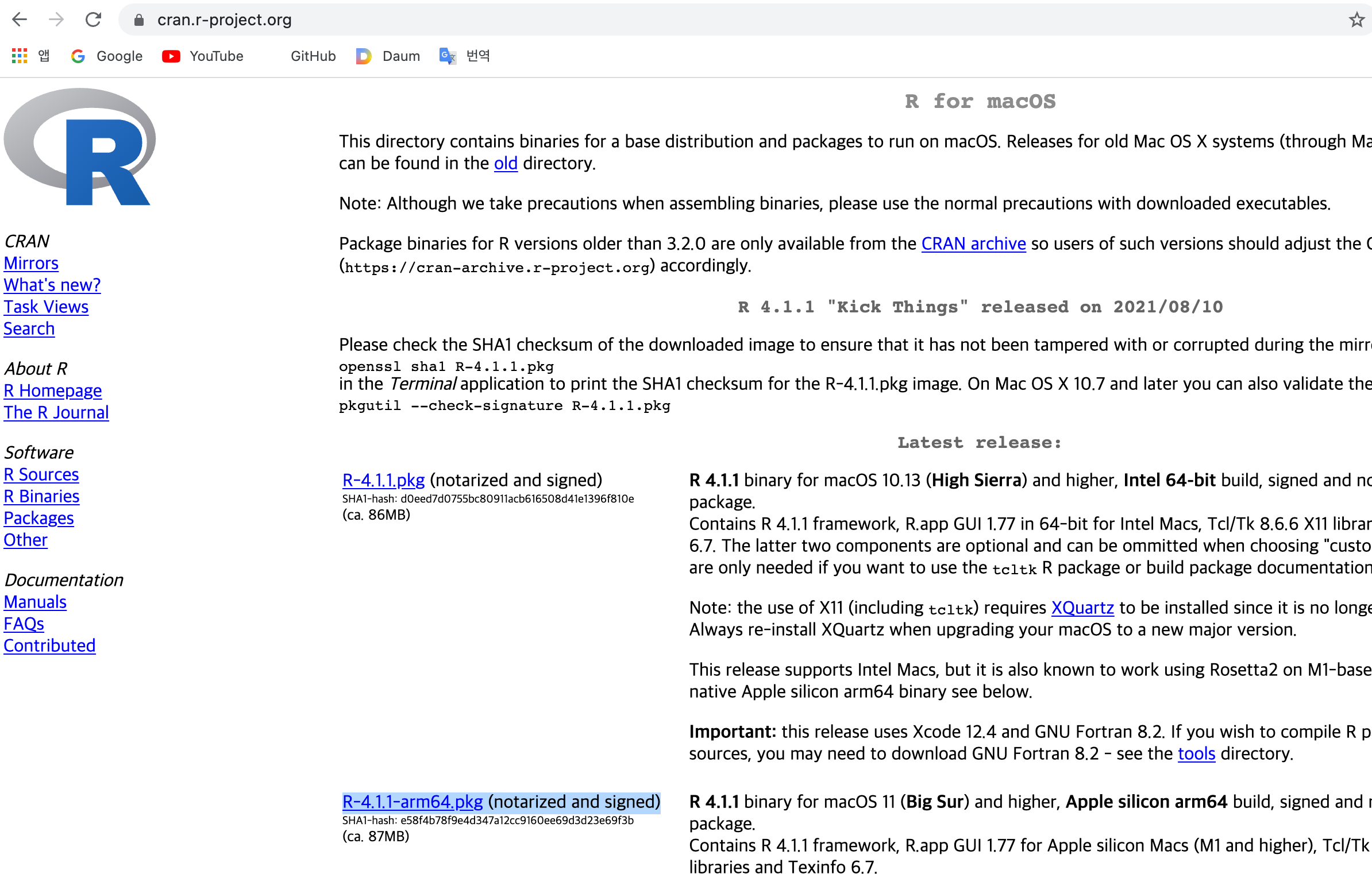This screenshot has width=1372, height=874.
Task: Open Task Views in the sidebar
Action: coord(46,307)
